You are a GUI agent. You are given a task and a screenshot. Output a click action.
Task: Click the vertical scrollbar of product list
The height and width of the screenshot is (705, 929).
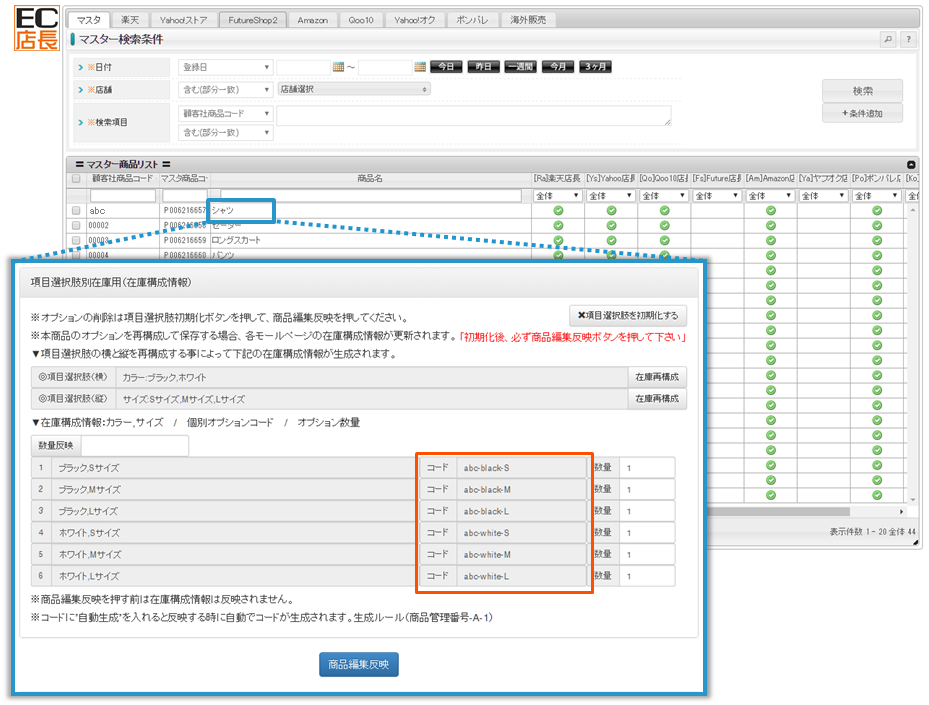pyautogui.click(x=911, y=350)
